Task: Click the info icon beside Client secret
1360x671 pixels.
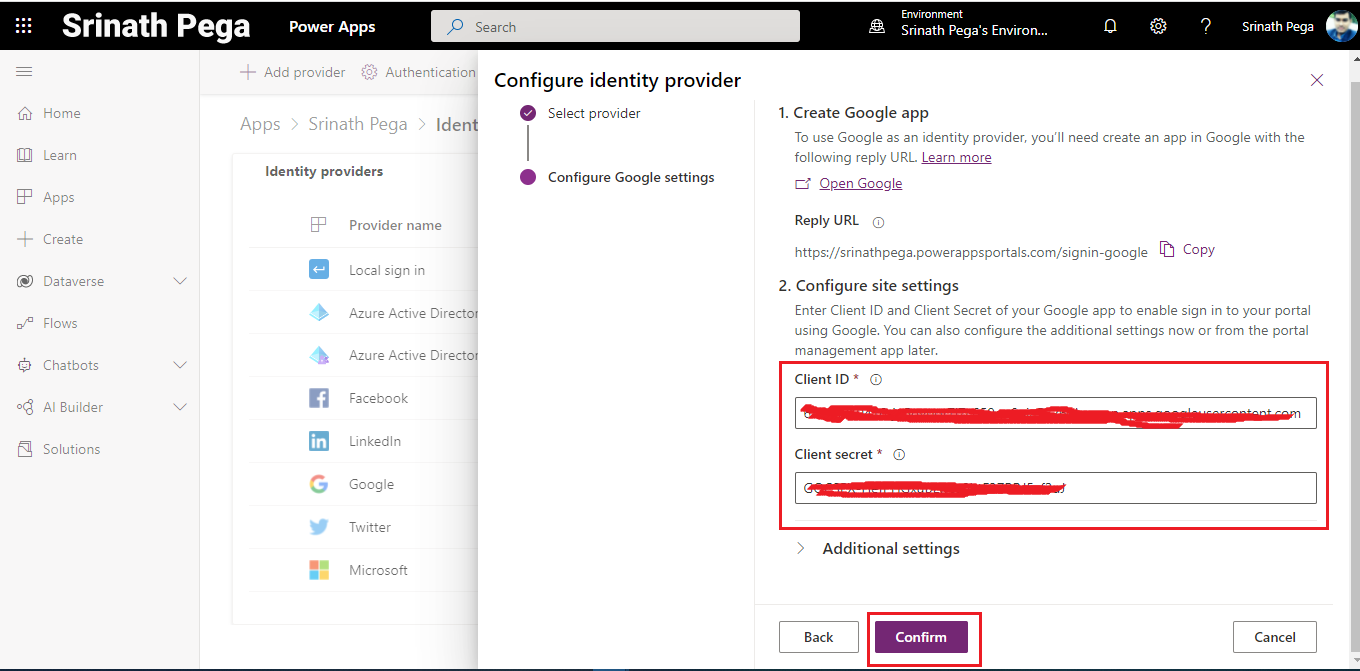Action: (899, 455)
